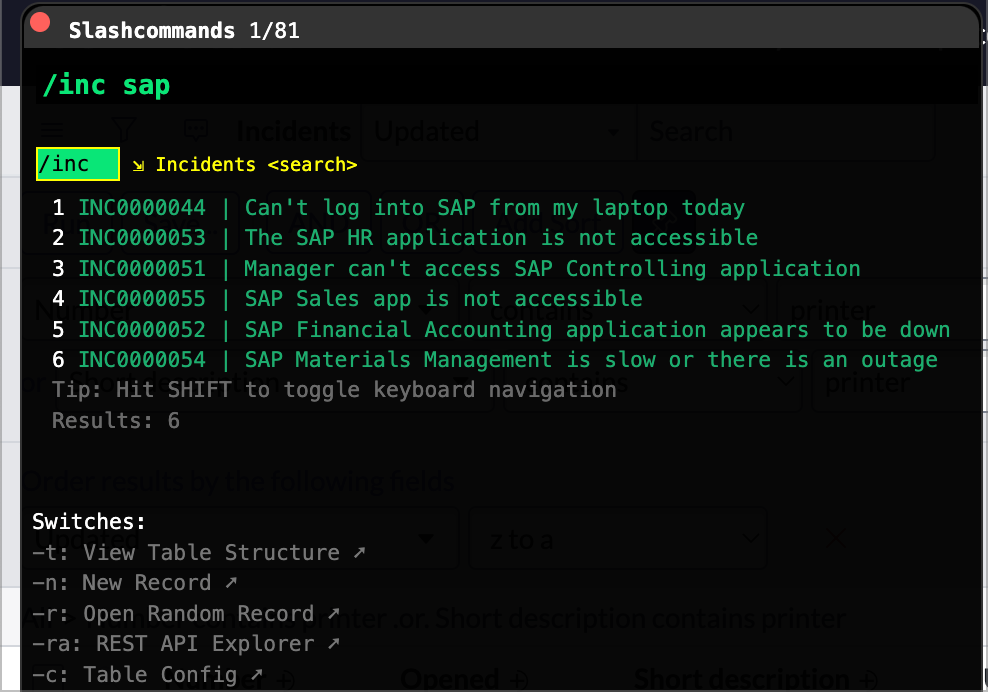Click the X clear icon beside z to a

click(x=835, y=538)
